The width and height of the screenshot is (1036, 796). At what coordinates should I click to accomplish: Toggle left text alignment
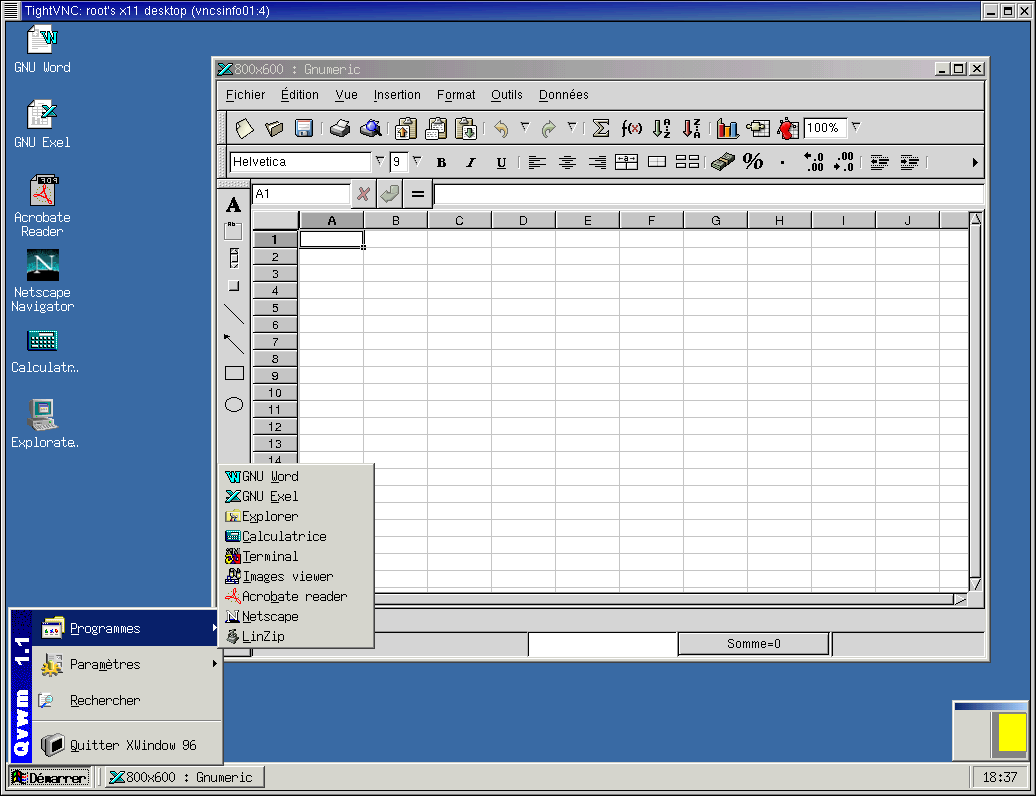tap(537, 162)
